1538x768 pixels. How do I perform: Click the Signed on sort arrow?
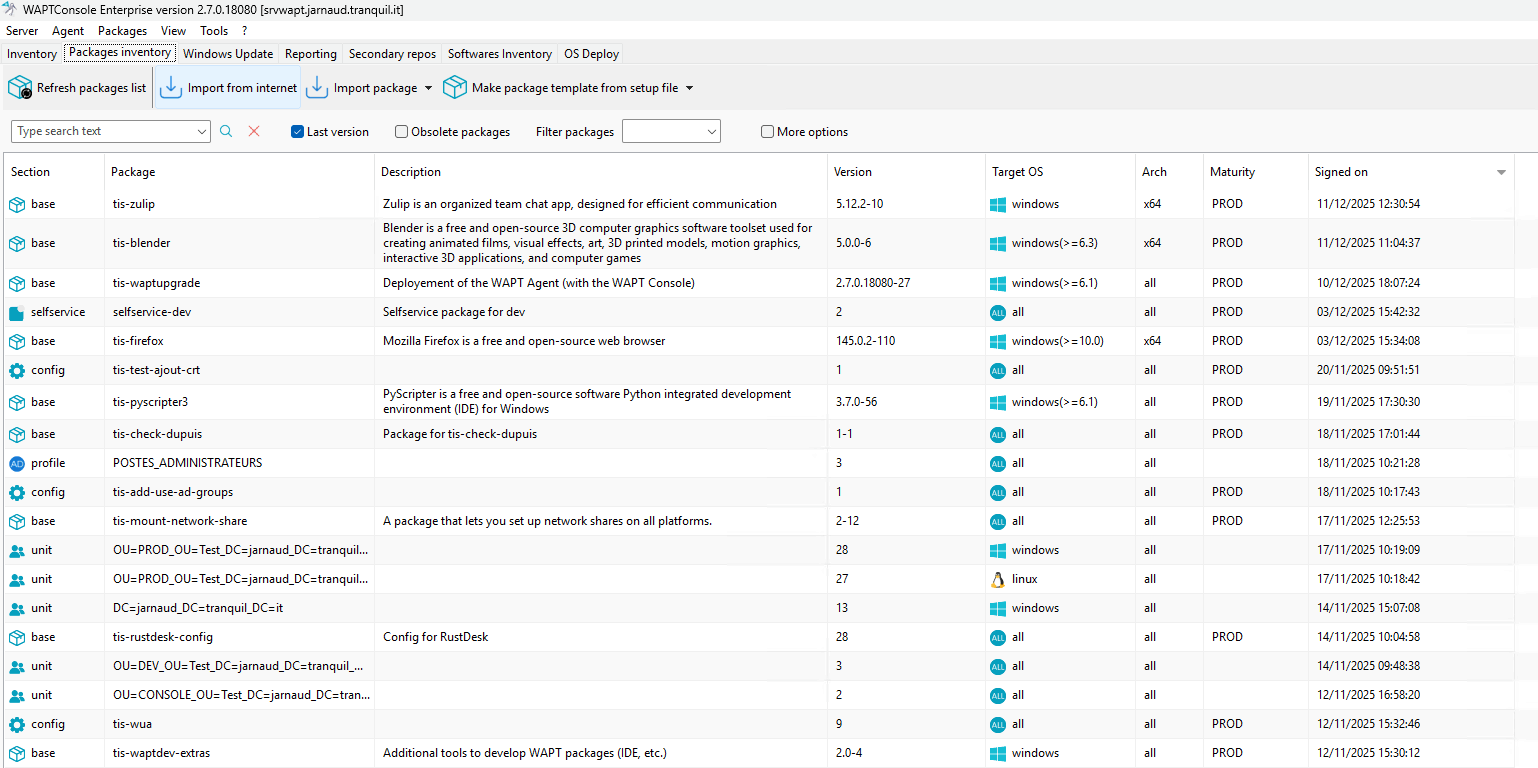(x=1501, y=172)
